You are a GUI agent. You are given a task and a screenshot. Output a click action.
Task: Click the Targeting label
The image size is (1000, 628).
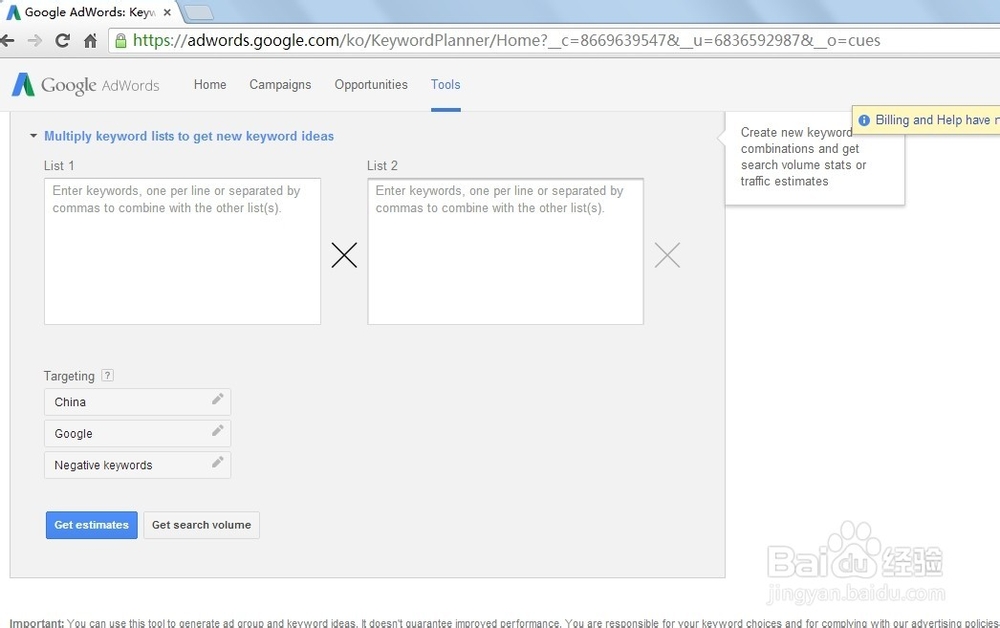pos(69,376)
